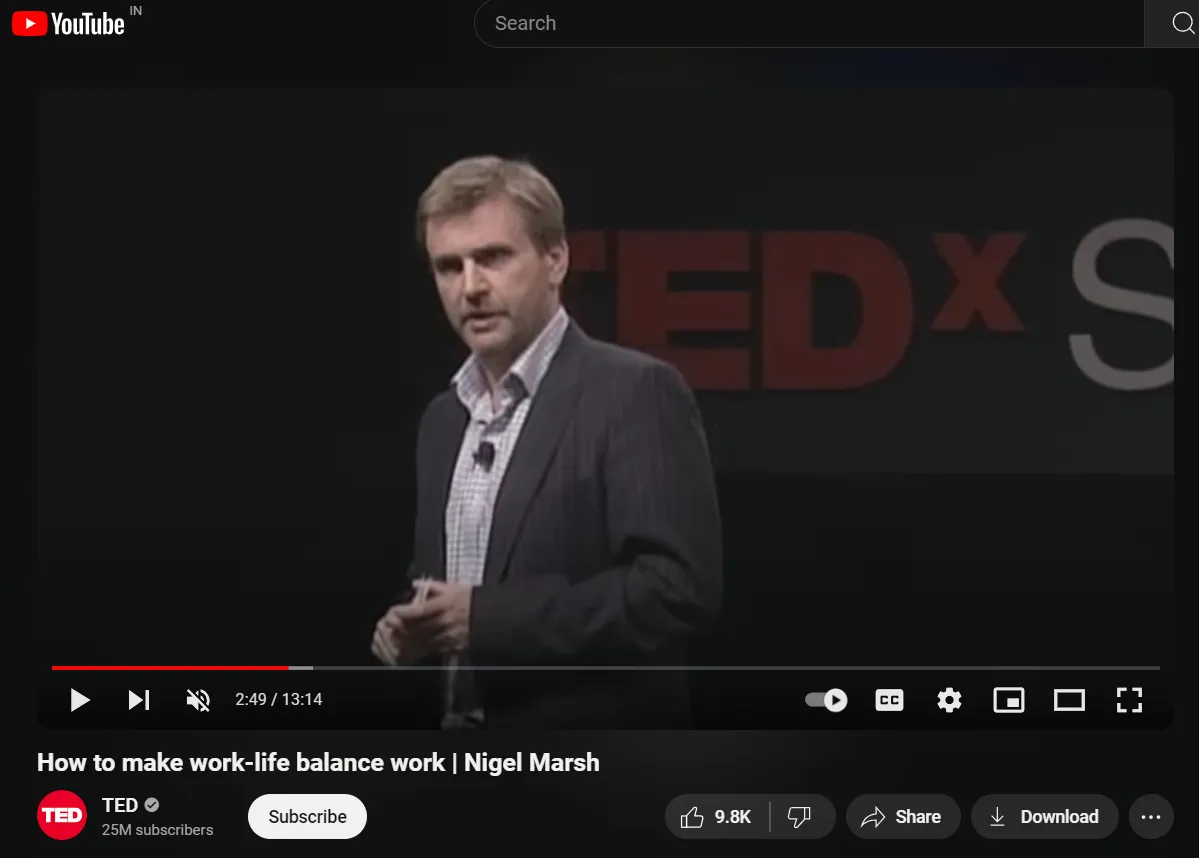The width and height of the screenshot is (1199, 858).
Task: Open the player settings gear
Action: (x=949, y=700)
